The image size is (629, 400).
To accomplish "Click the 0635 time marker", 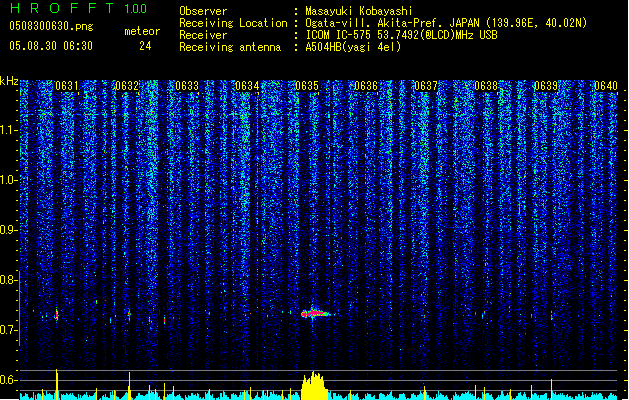I will [x=307, y=86].
